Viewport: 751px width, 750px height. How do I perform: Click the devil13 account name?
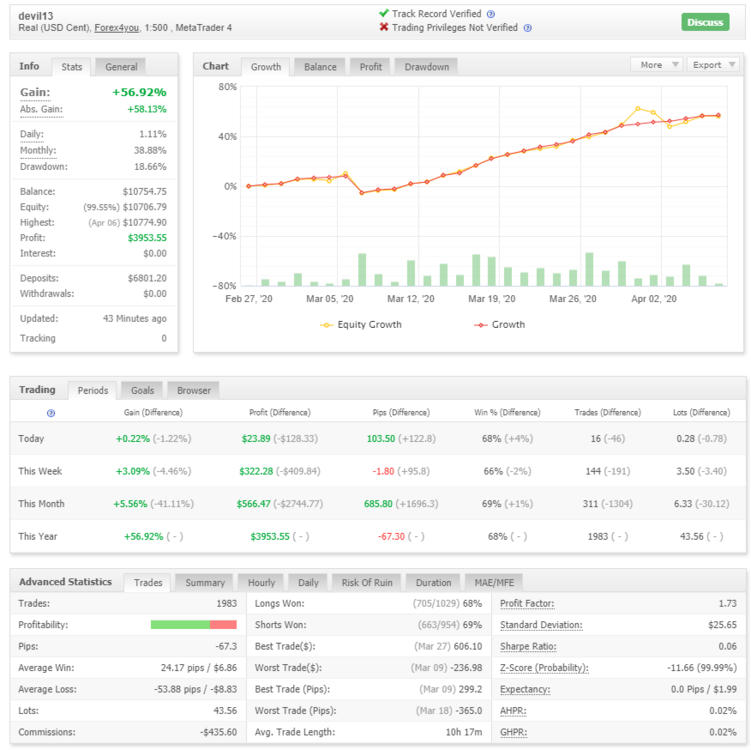[x=35, y=16]
